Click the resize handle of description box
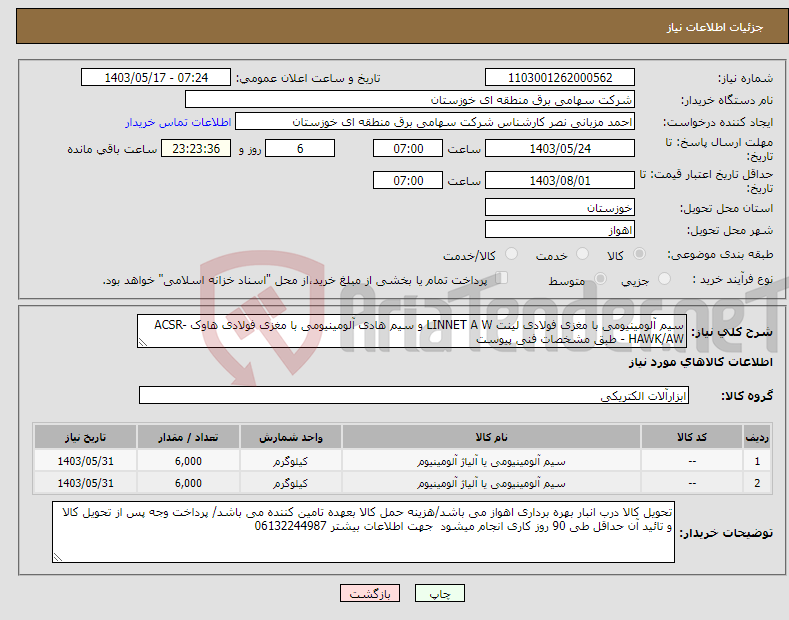This screenshot has width=789, height=620. [143, 342]
